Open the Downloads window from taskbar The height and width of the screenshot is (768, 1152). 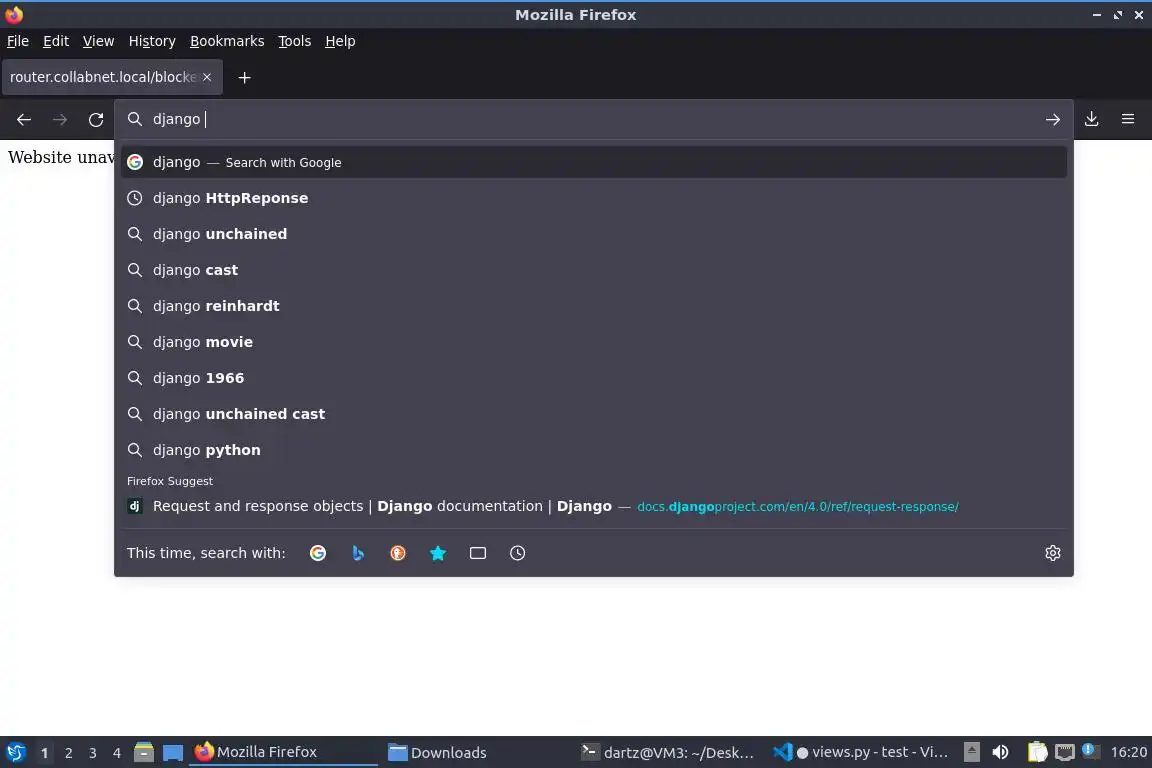478,752
